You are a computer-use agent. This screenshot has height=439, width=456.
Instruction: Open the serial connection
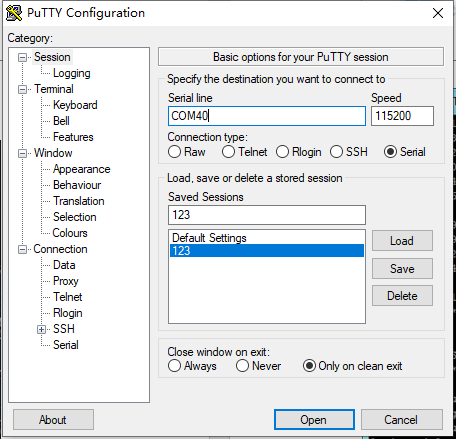pos(314,420)
